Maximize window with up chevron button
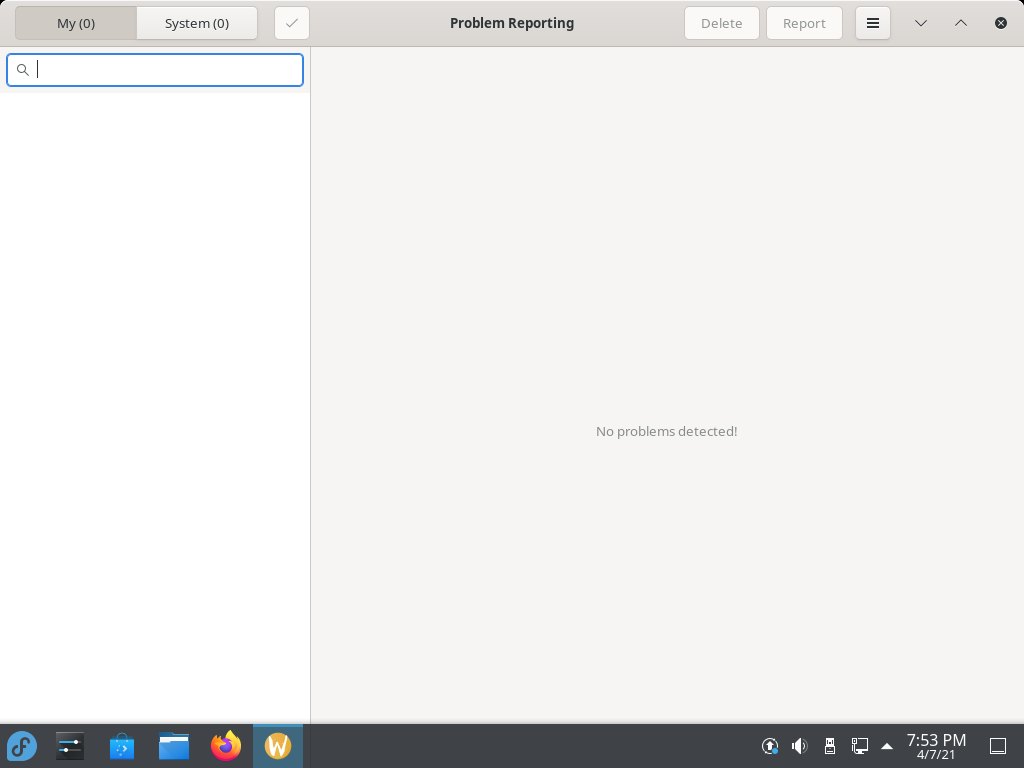The width and height of the screenshot is (1024, 768). tap(961, 24)
